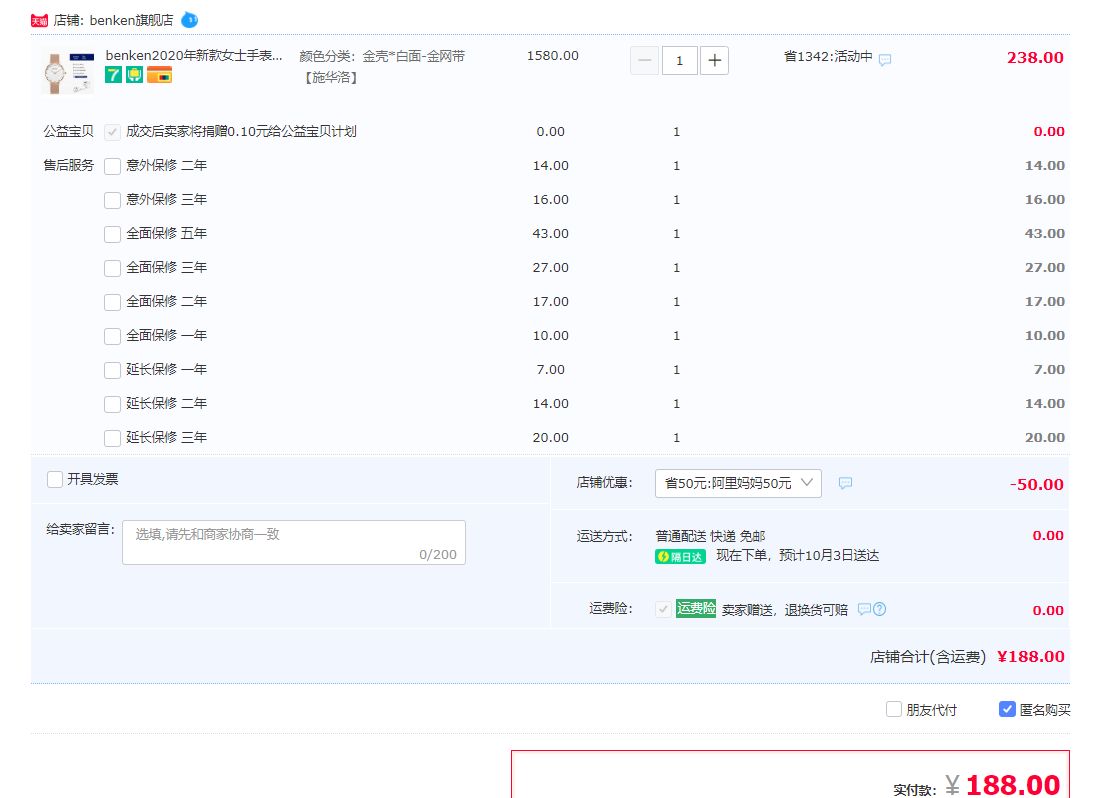Viewport: 1100px width, 798px height.
Task: Check 全面保修 三年 option
Action: point(112,268)
